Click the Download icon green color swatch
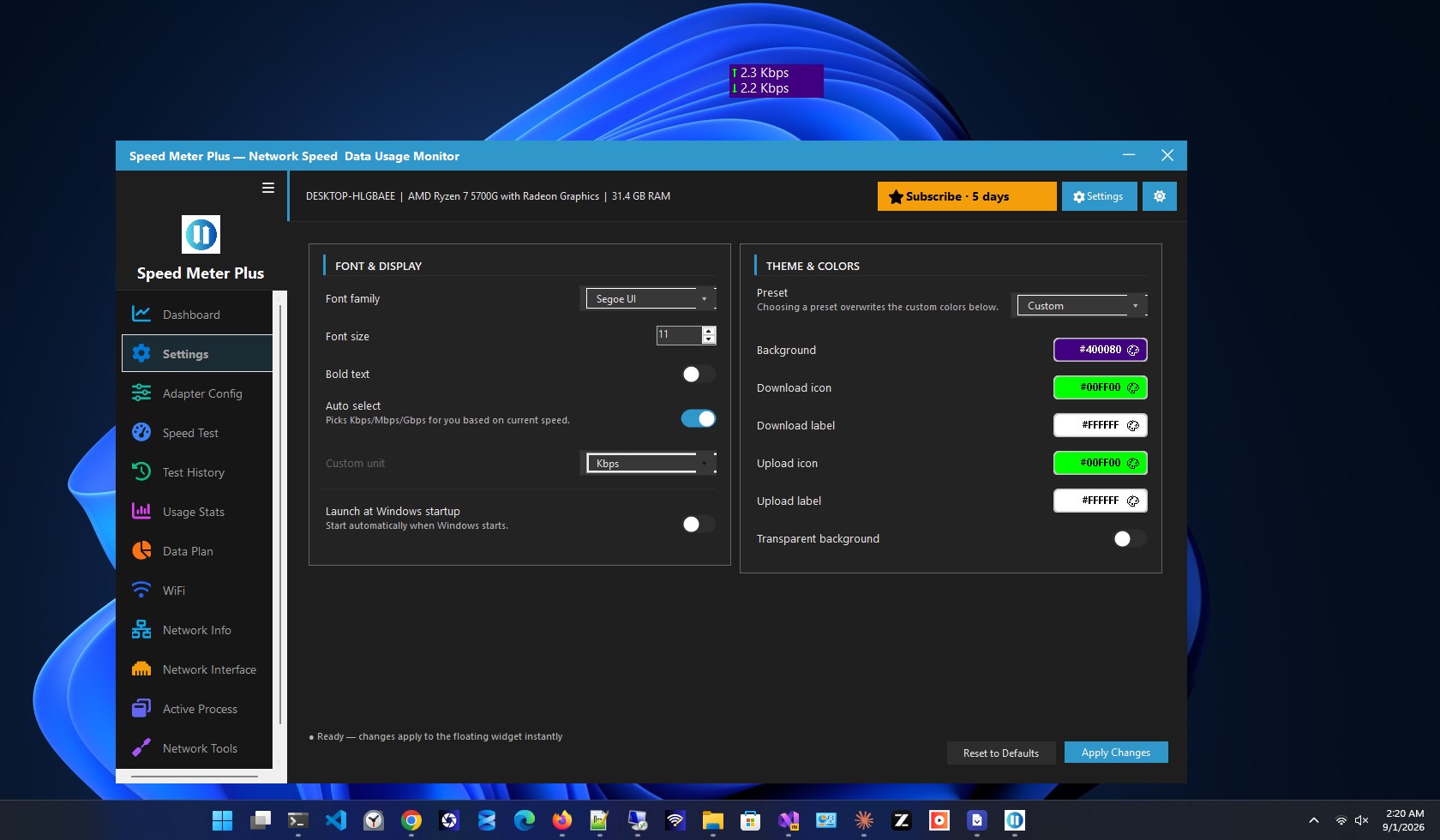Viewport: 1440px width, 840px height. tap(1101, 387)
